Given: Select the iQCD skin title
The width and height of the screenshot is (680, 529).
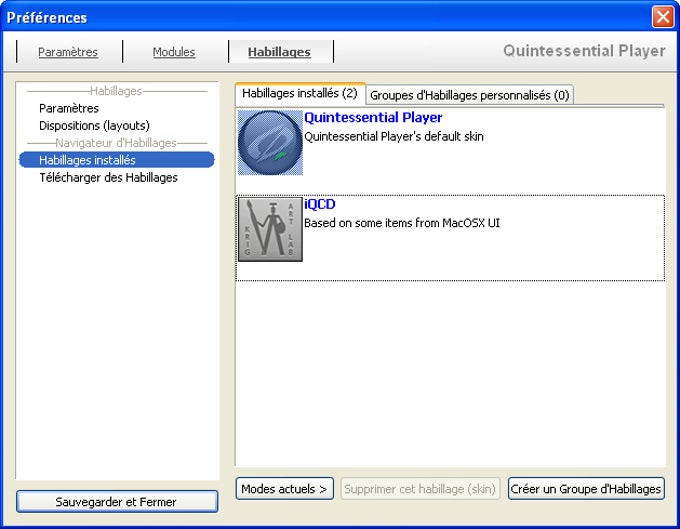Looking at the screenshot, I should [x=320, y=204].
